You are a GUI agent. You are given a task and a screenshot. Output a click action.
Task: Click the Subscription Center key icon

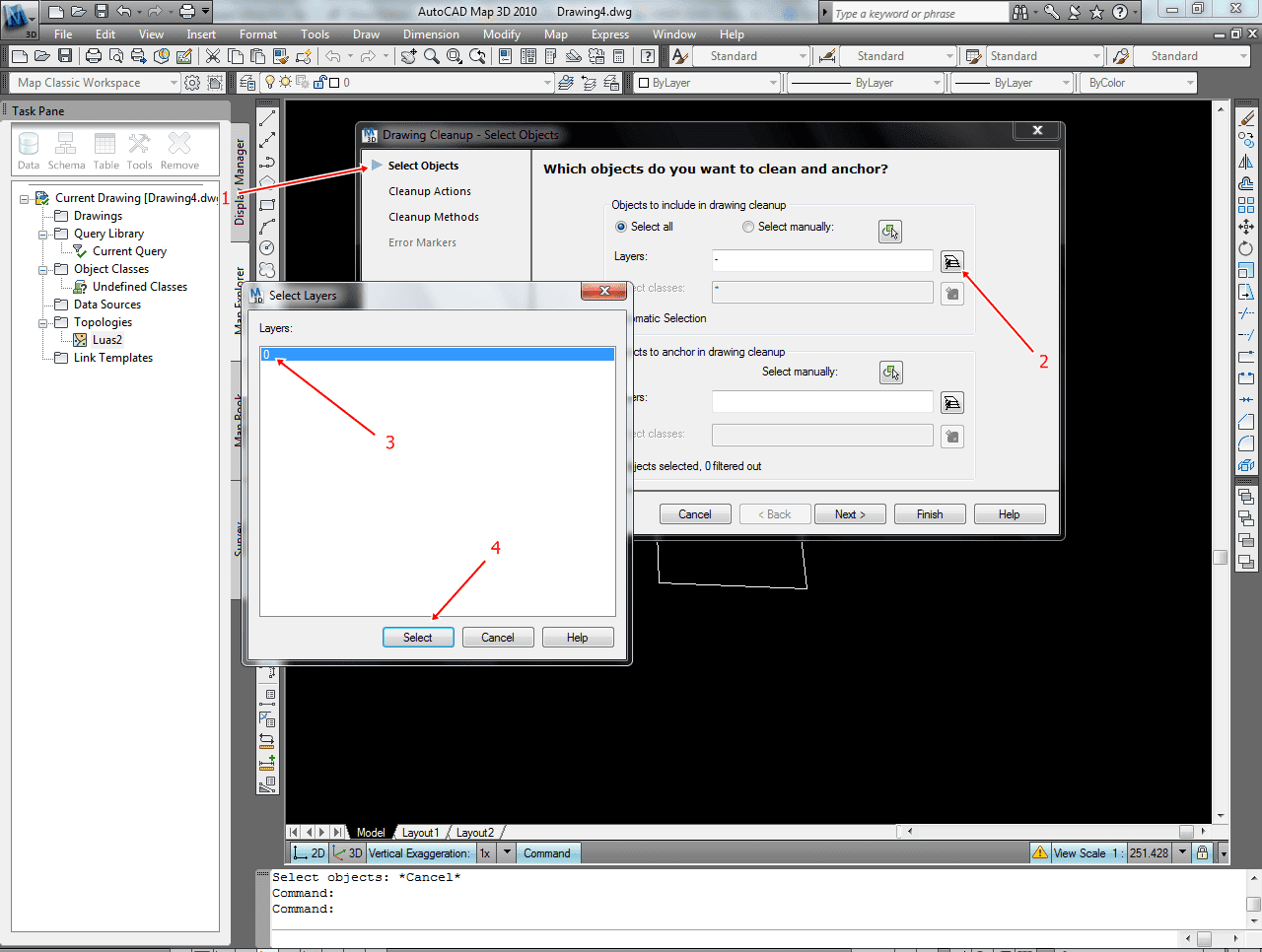(x=1052, y=12)
